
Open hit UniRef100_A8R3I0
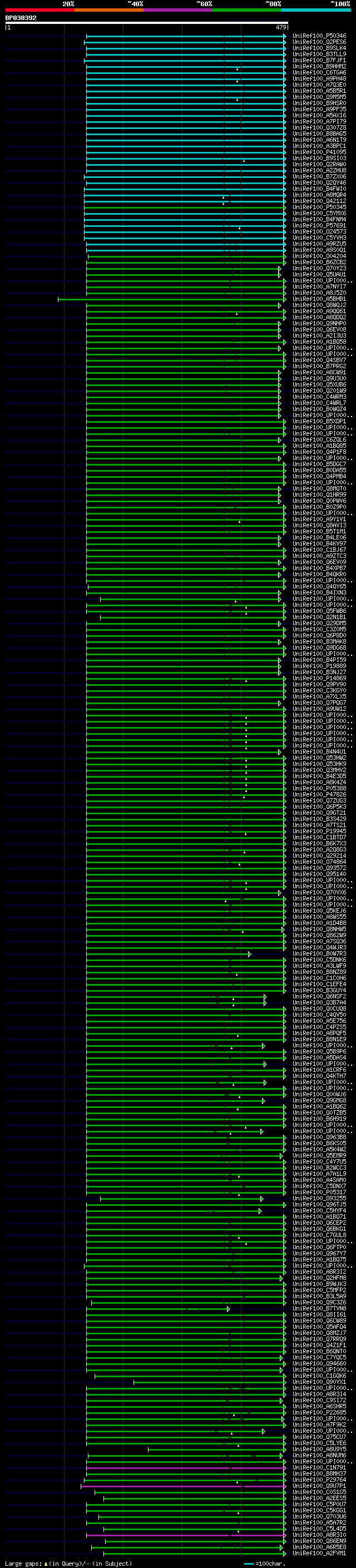pos(319,1535)
